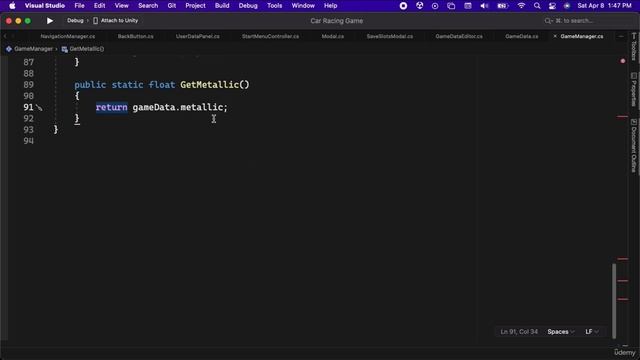Open the UserDataPanel.cs tab
Screen dimensions: 640x360
[x=198, y=36]
